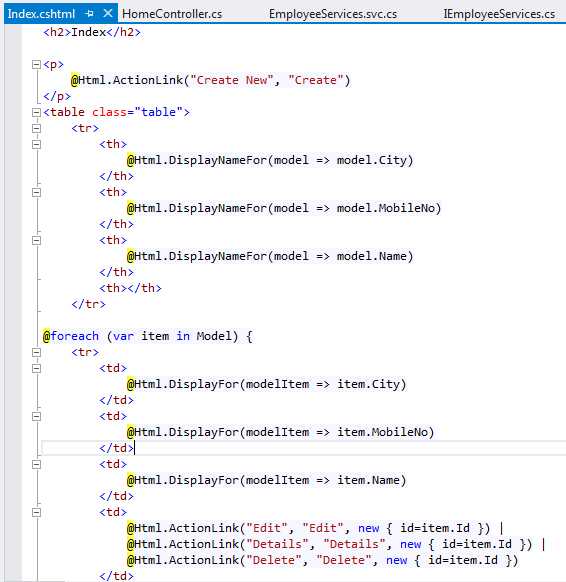This screenshot has width=566, height=582.
Task: Click the "Details" ActionLink code line
Action: pyautogui.click(x=330, y=544)
